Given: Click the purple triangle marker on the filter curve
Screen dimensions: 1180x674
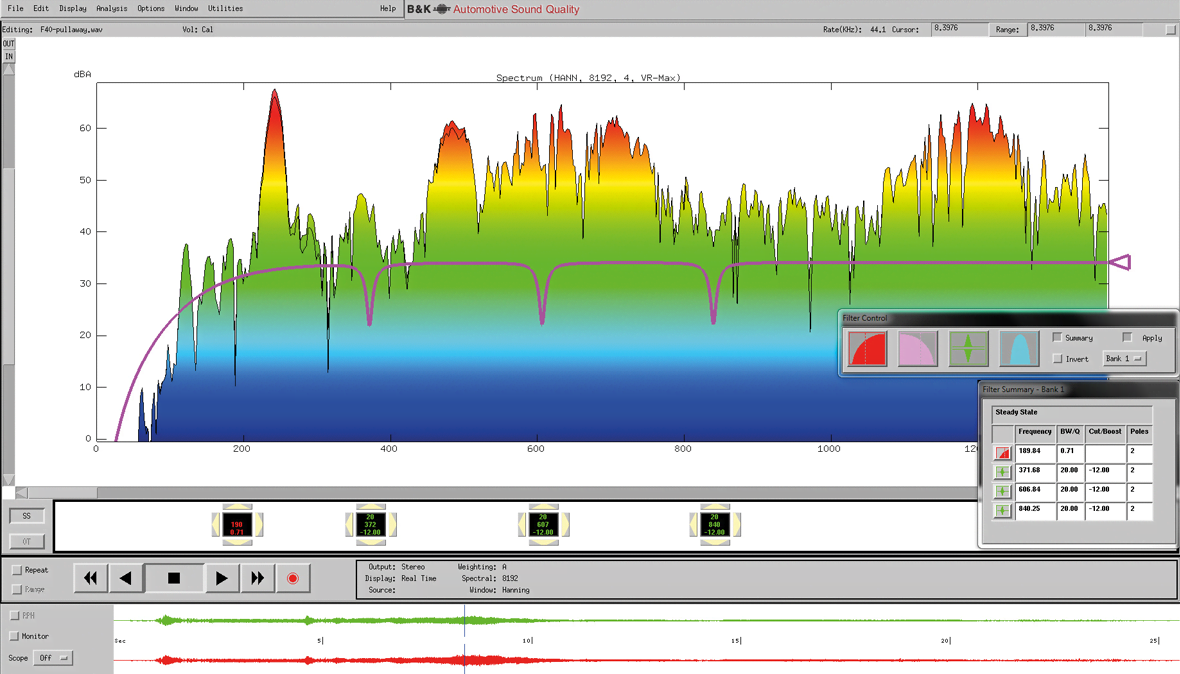Looking at the screenshot, I should pyautogui.click(x=1120, y=263).
